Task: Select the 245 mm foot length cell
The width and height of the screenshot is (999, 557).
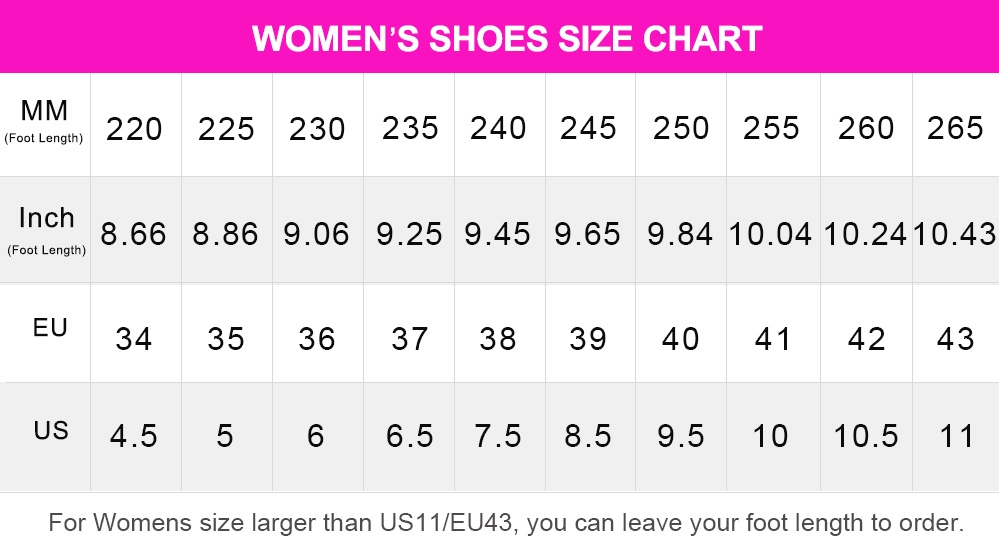Action: click(588, 128)
